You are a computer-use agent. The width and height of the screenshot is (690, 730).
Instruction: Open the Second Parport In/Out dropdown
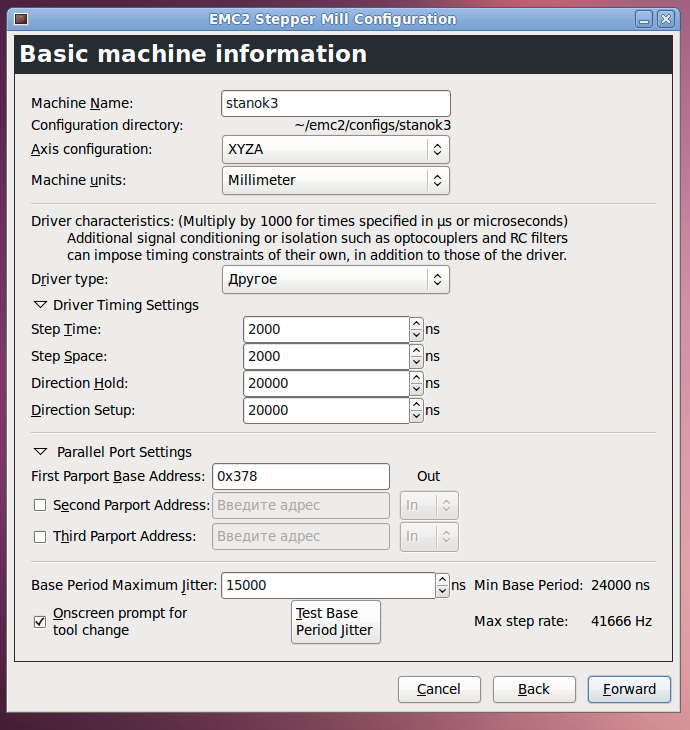pyautogui.click(x=429, y=506)
